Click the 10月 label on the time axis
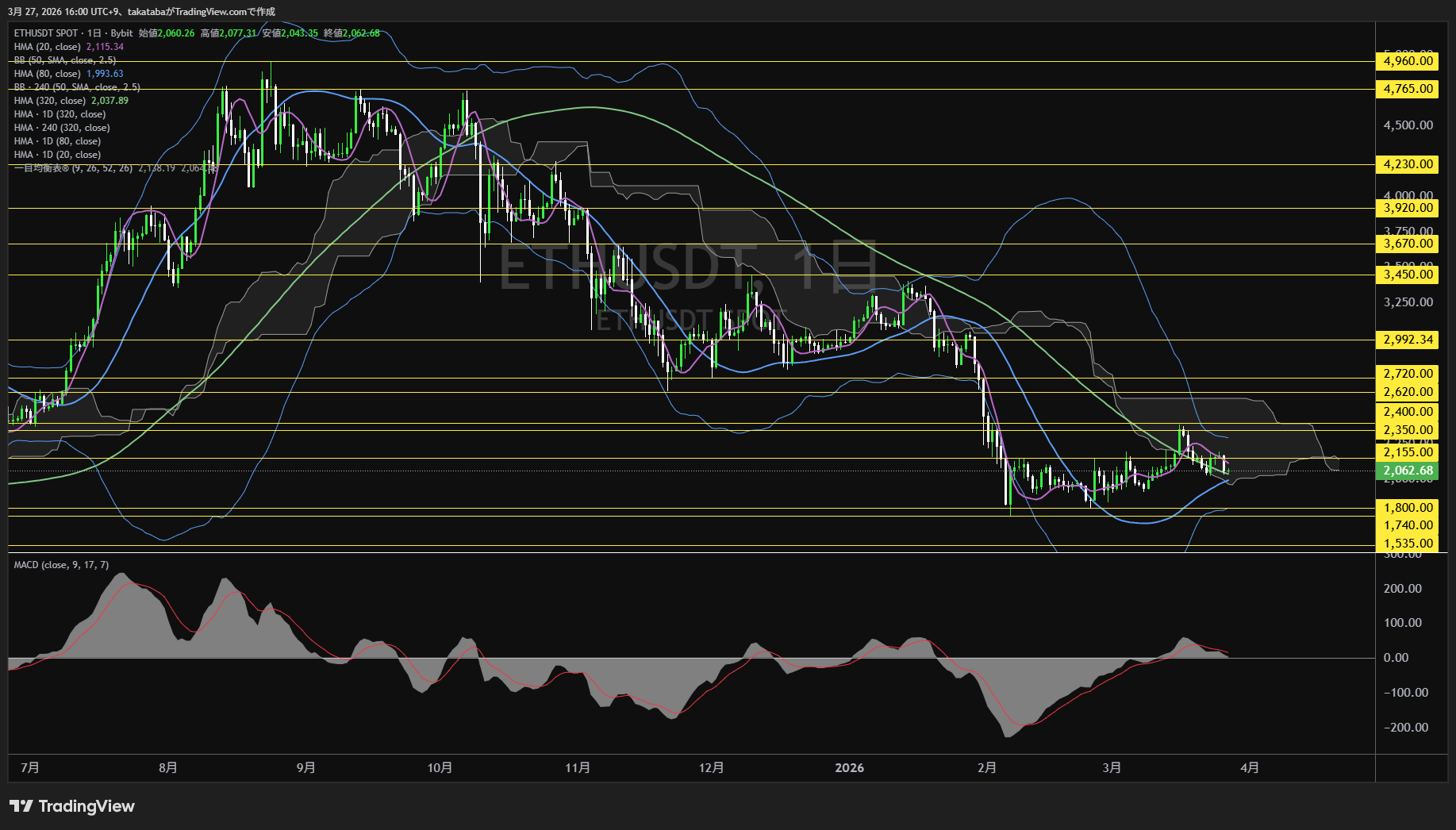Viewport: 1456px width, 830px height. (440, 767)
